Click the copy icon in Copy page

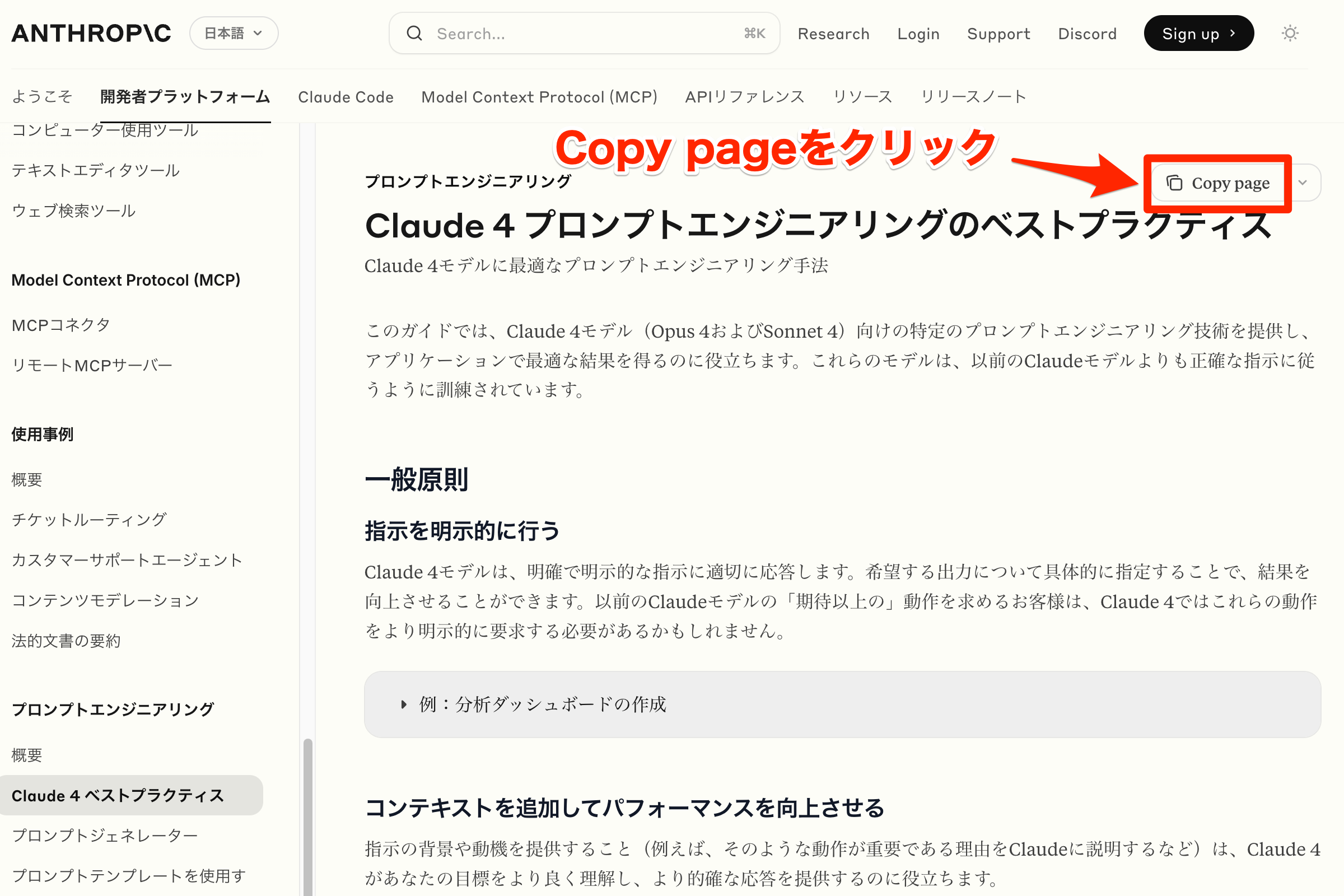point(1174,183)
